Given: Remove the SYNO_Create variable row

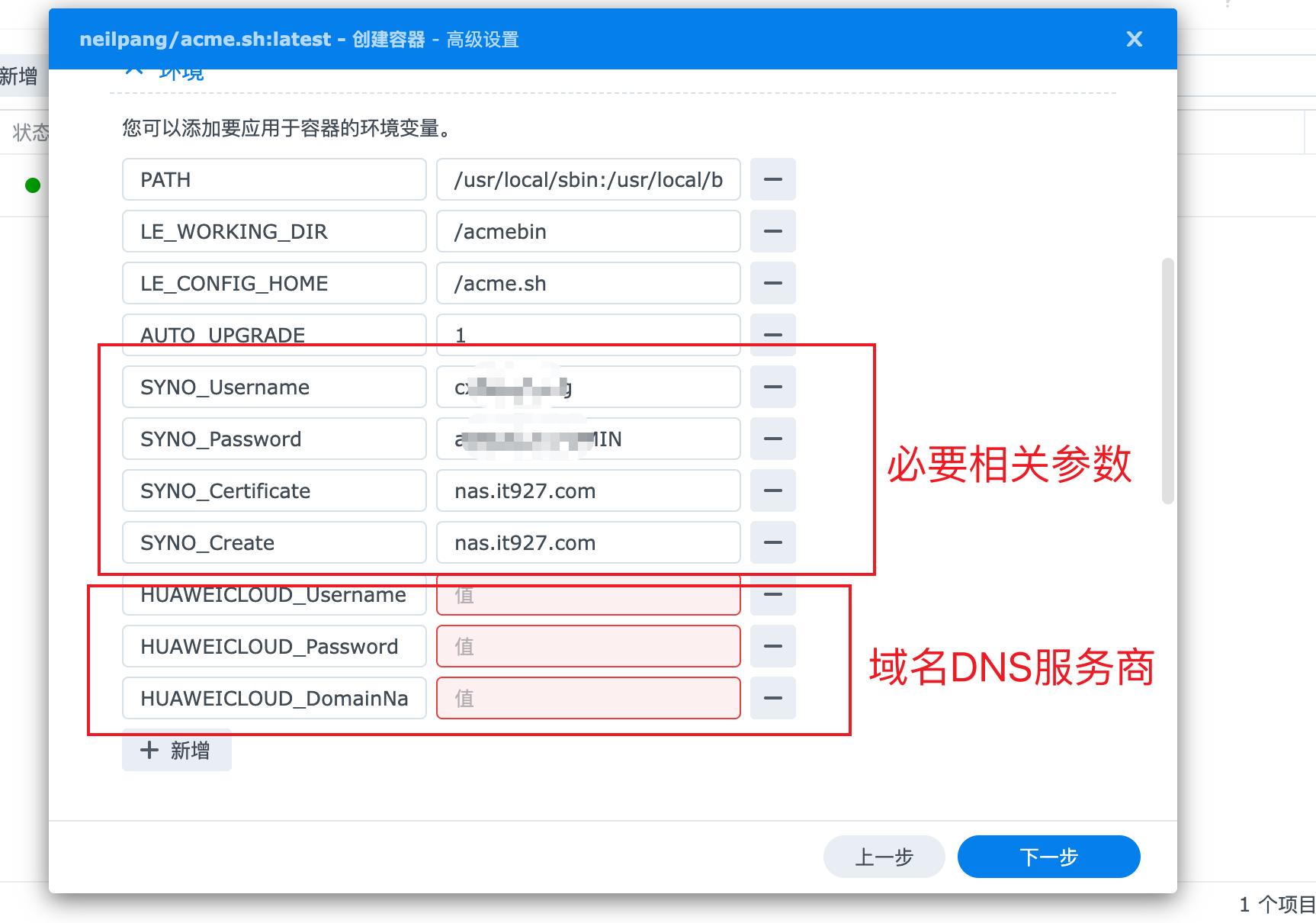Looking at the screenshot, I should click(x=772, y=542).
